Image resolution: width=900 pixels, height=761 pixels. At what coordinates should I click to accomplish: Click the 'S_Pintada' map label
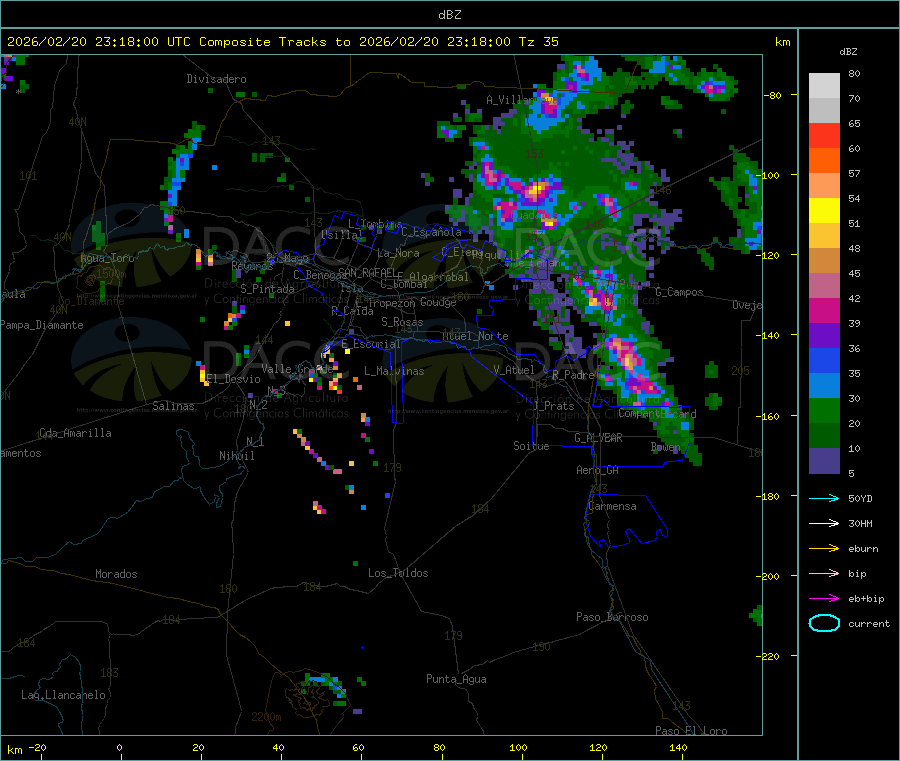coord(267,289)
